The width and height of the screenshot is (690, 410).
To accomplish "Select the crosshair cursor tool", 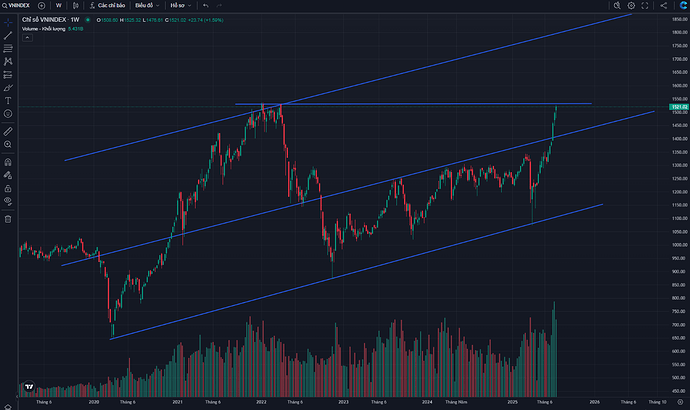I will point(8,22).
